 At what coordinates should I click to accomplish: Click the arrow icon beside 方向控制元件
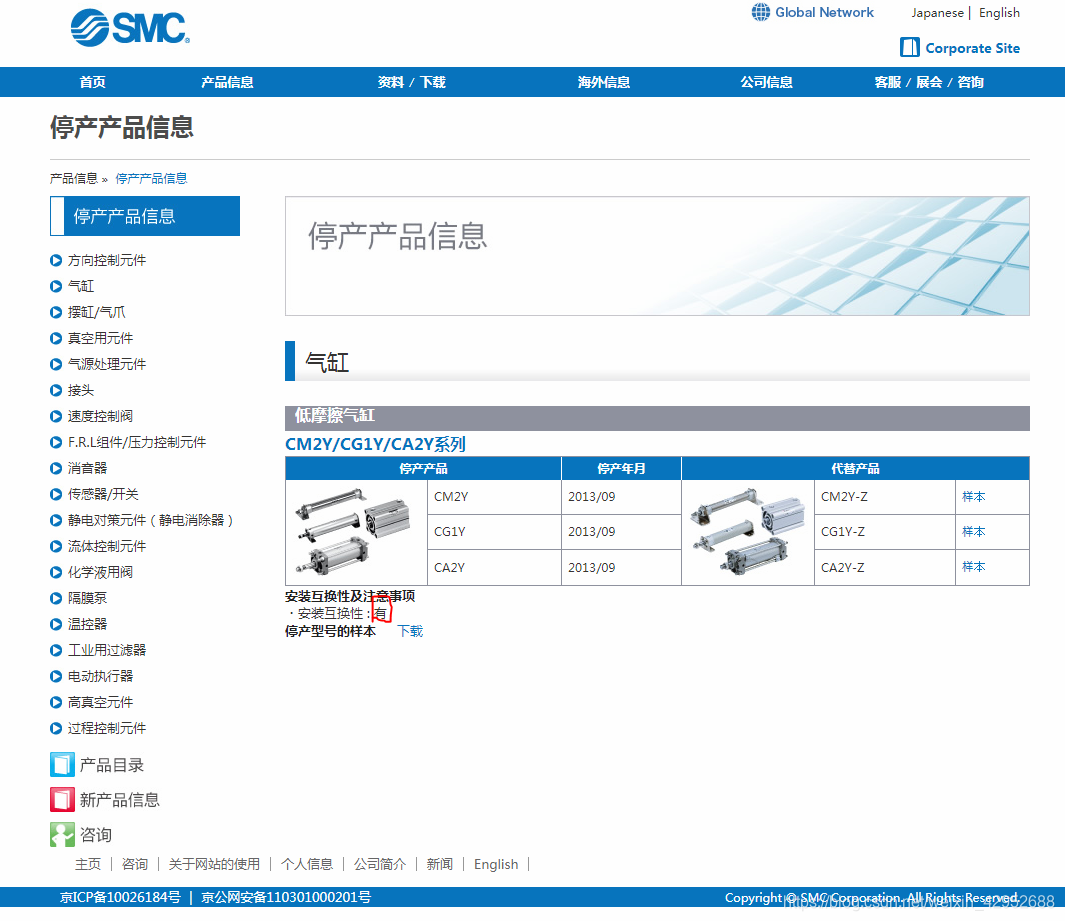coord(56,260)
